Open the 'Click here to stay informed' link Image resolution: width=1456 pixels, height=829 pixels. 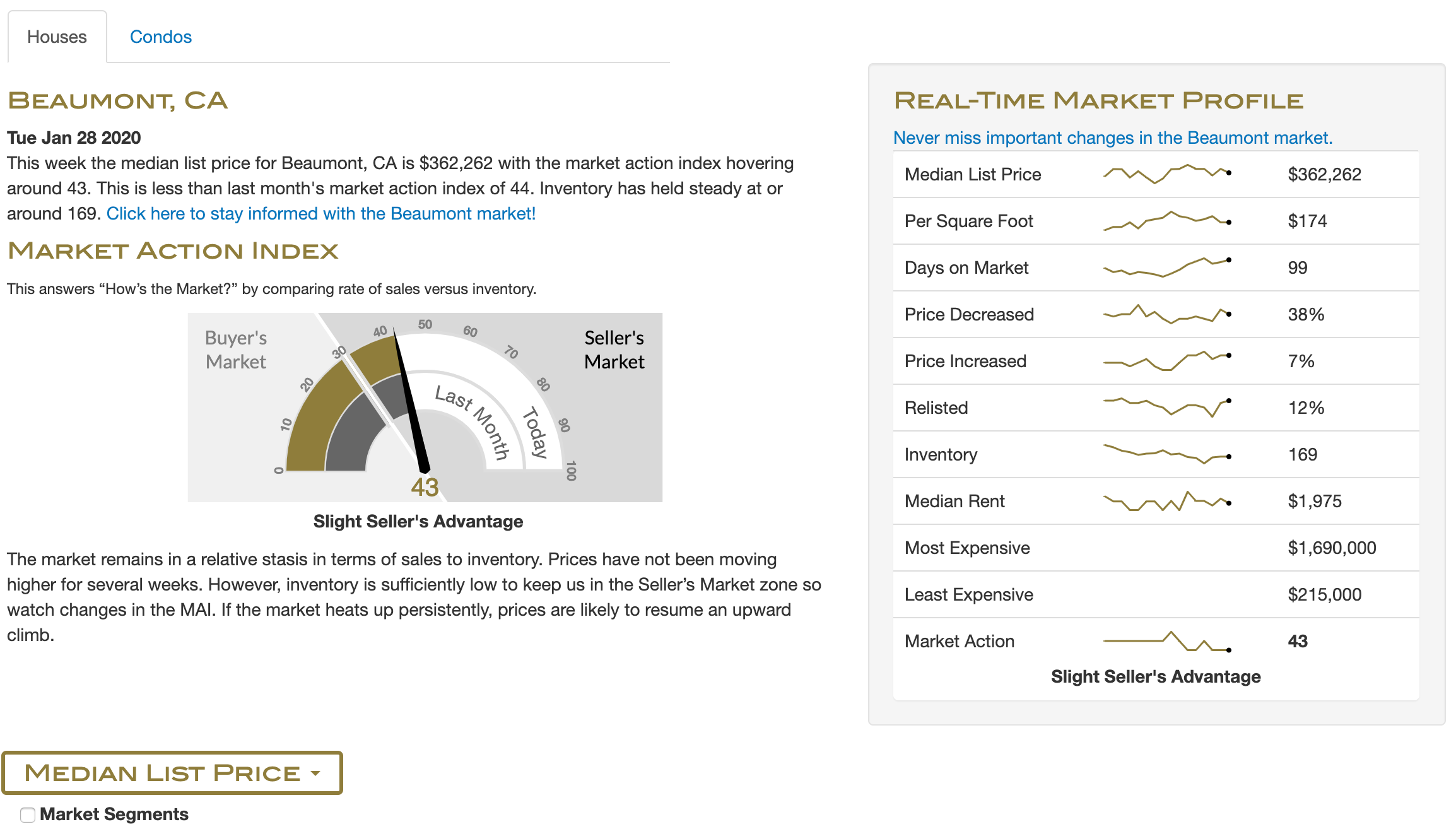click(321, 213)
